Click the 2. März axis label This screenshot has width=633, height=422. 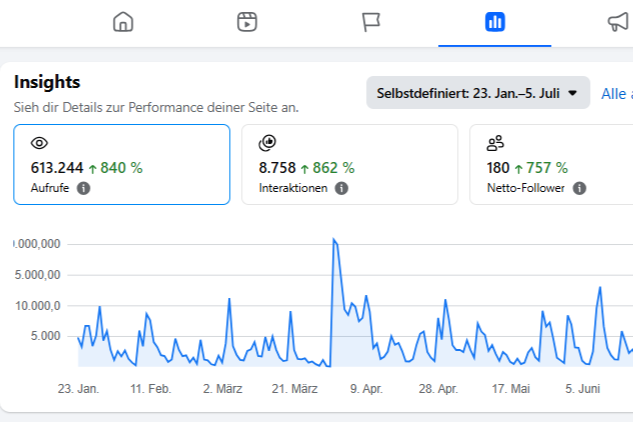click(222, 389)
